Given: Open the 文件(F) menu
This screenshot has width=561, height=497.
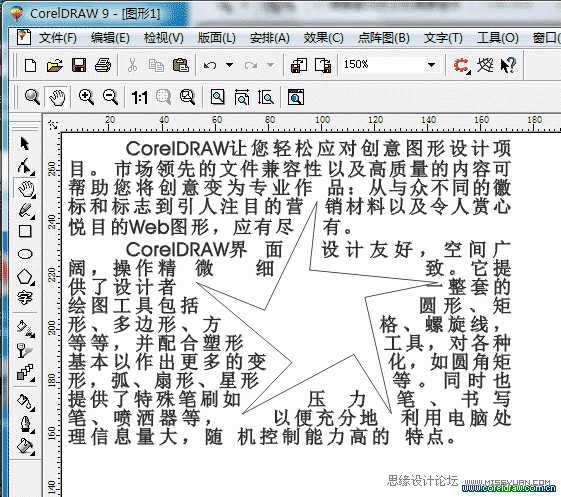Looking at the screenshot, I should pyautogui.click(x=58, y=38).
